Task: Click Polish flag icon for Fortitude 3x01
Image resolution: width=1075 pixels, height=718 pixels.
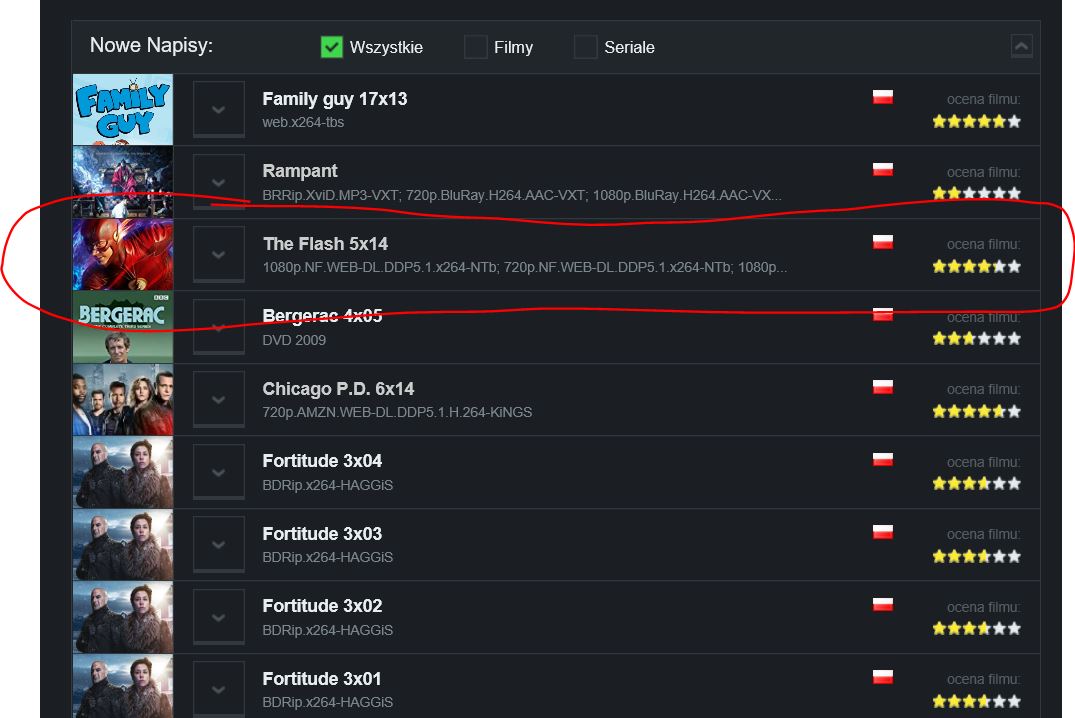Action: [883, 678]
